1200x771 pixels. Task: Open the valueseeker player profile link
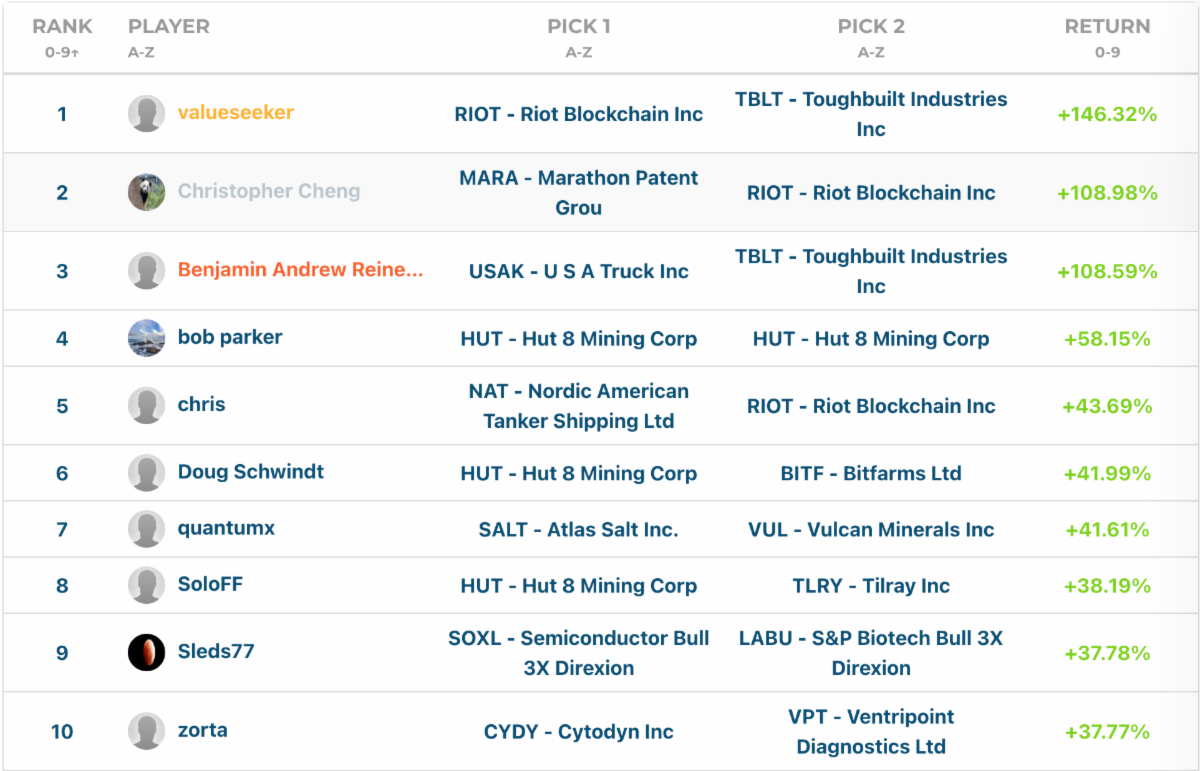click(236, 113)
